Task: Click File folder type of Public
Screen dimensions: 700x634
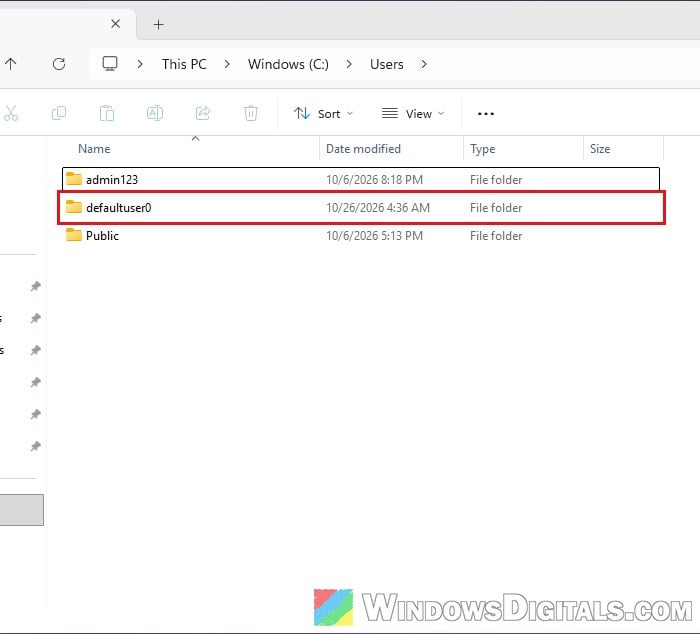Action: click(x=496, y=236)
